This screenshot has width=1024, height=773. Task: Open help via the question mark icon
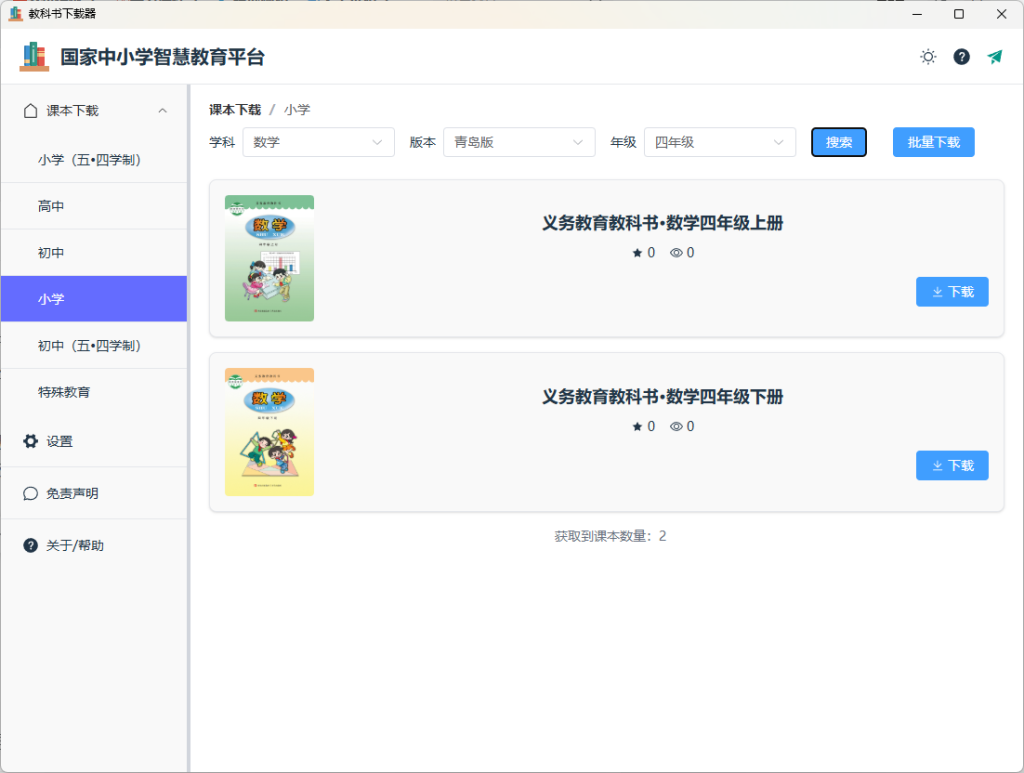[x=961, y=57]
